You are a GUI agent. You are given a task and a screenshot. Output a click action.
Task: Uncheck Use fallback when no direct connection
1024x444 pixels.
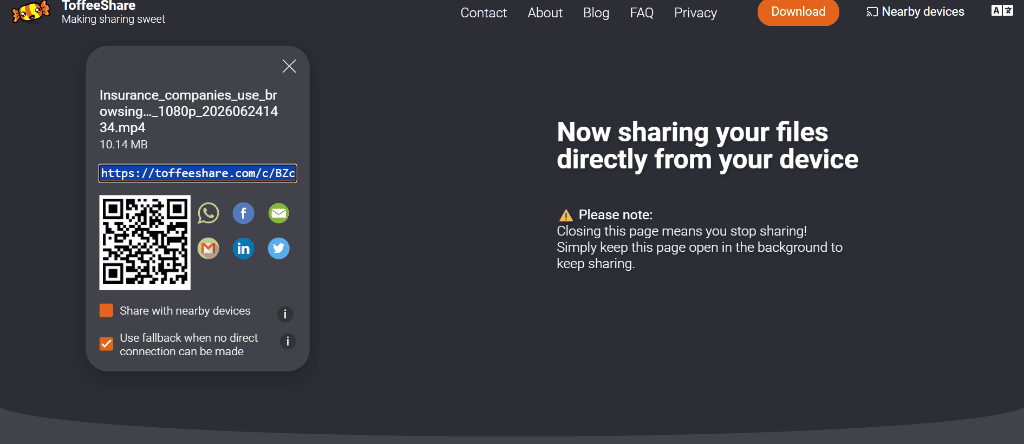click(x=106, y=343)
